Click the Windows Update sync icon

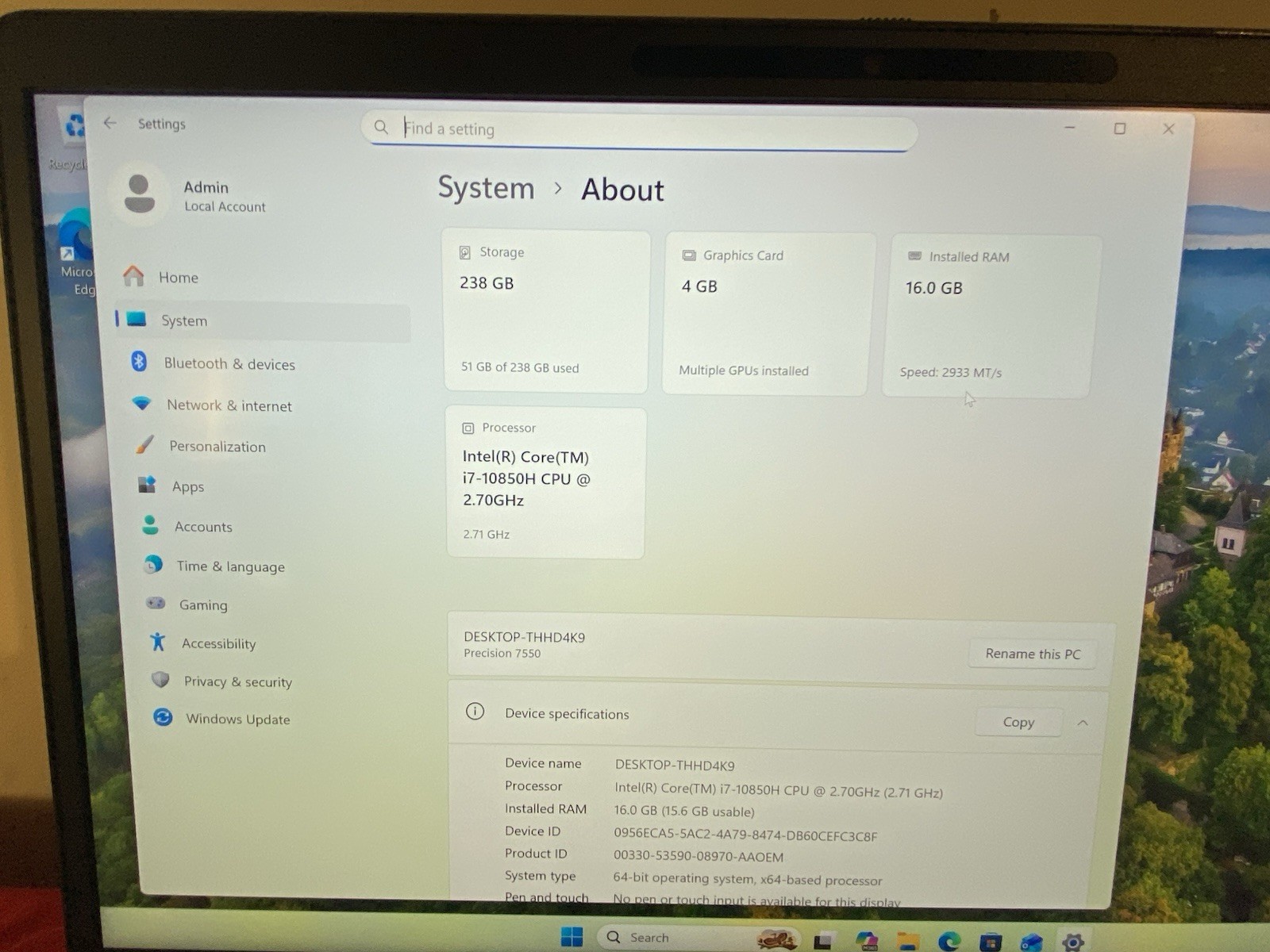click(163, 717)
